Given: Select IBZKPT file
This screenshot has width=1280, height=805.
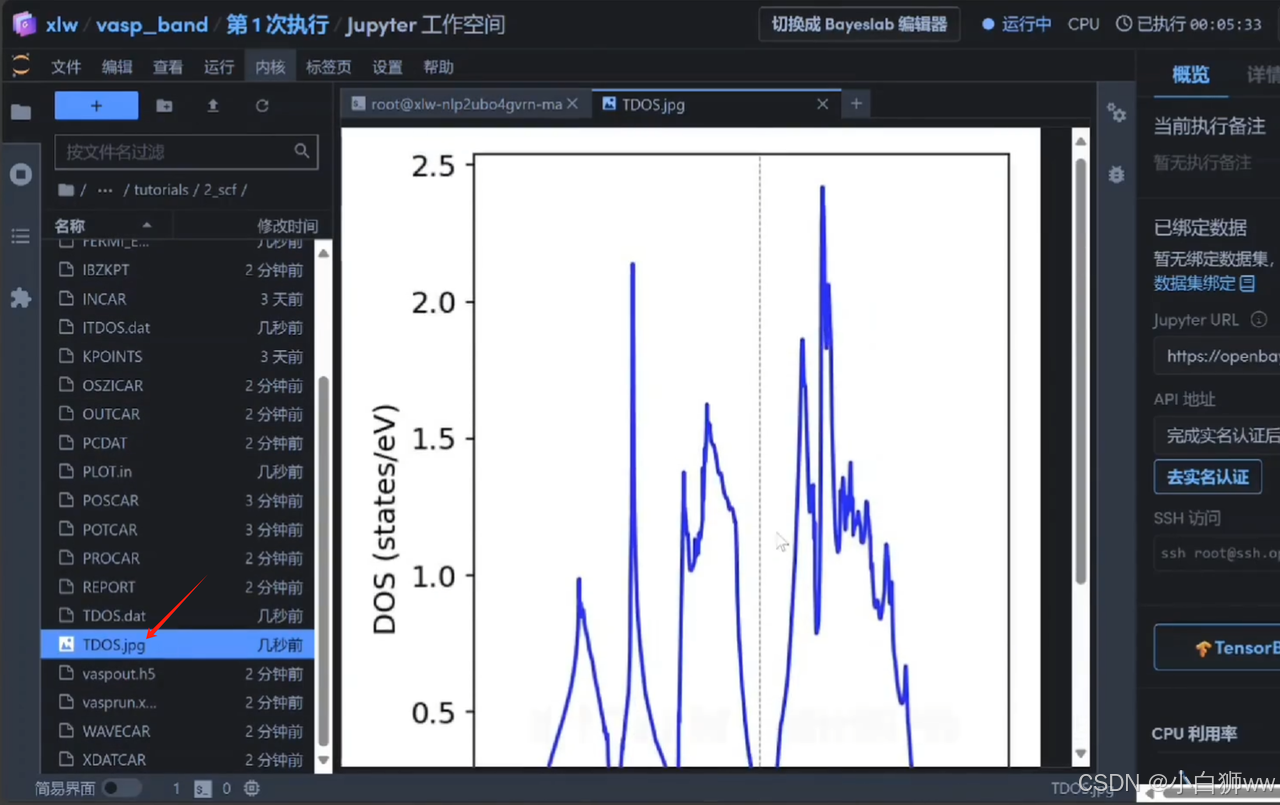Looking at the screenshot, I should tap(178, 270).
